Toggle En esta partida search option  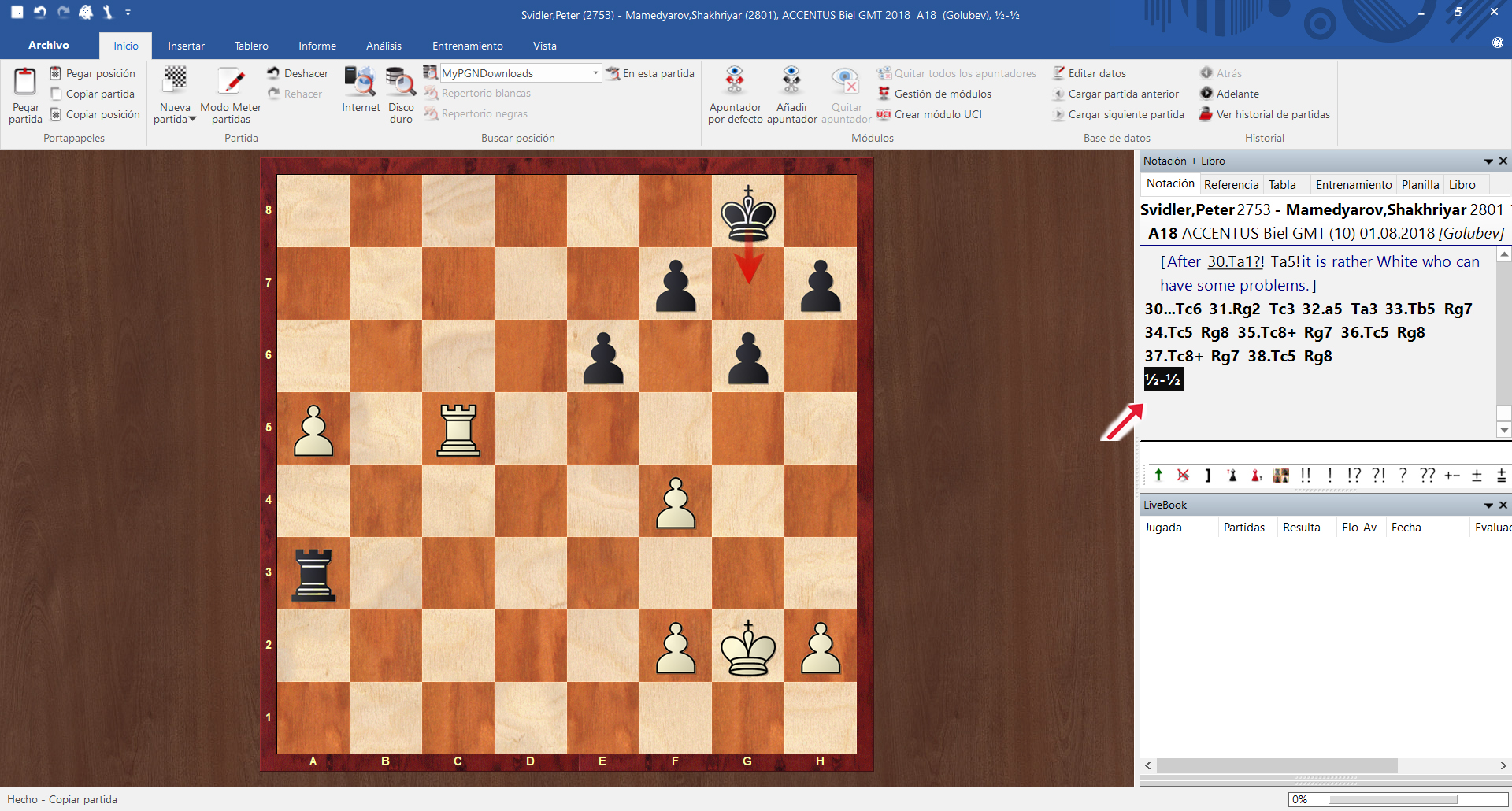point(650,73)
